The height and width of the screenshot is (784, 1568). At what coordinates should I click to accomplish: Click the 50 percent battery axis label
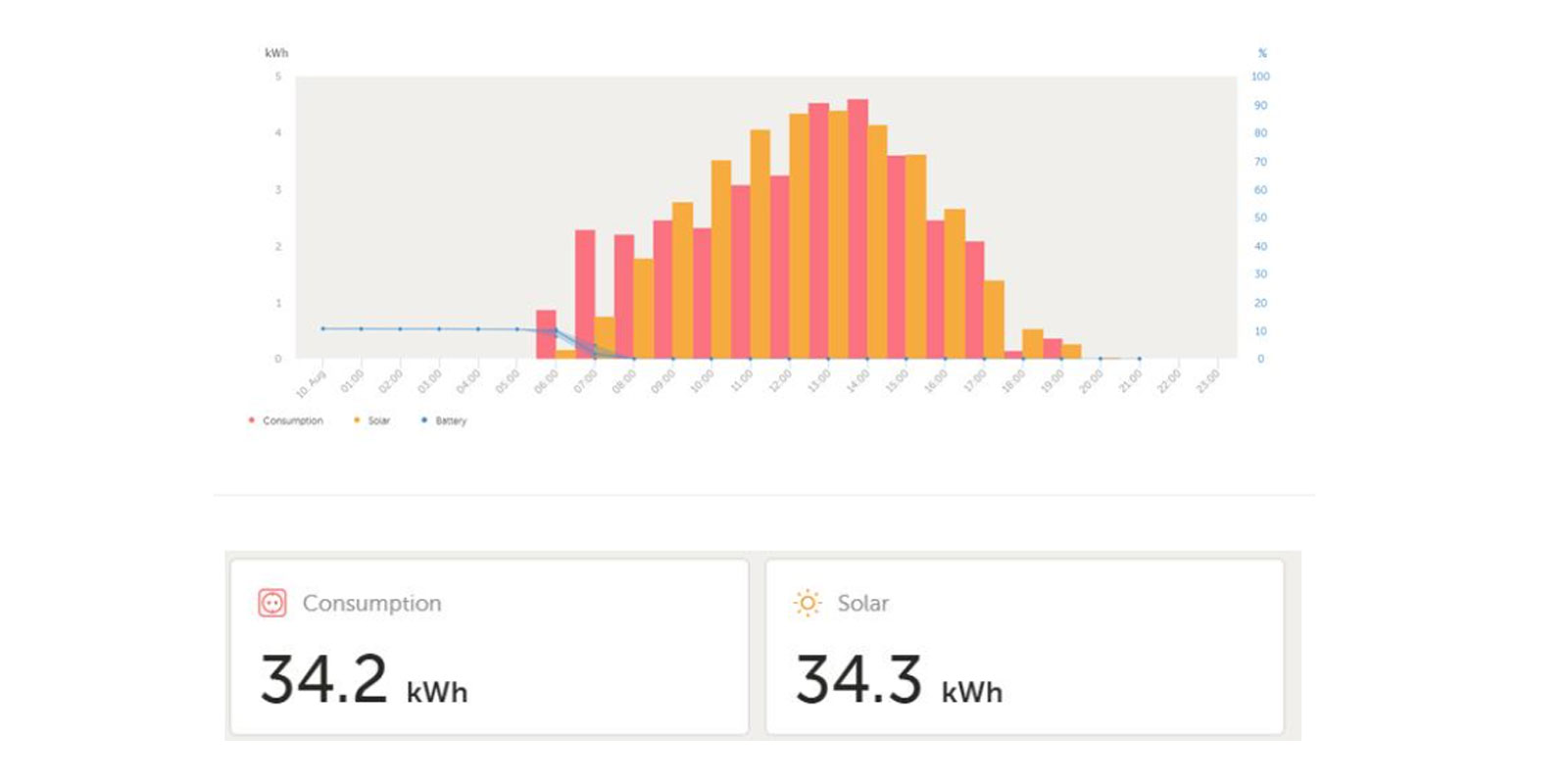click(1260, 218)
